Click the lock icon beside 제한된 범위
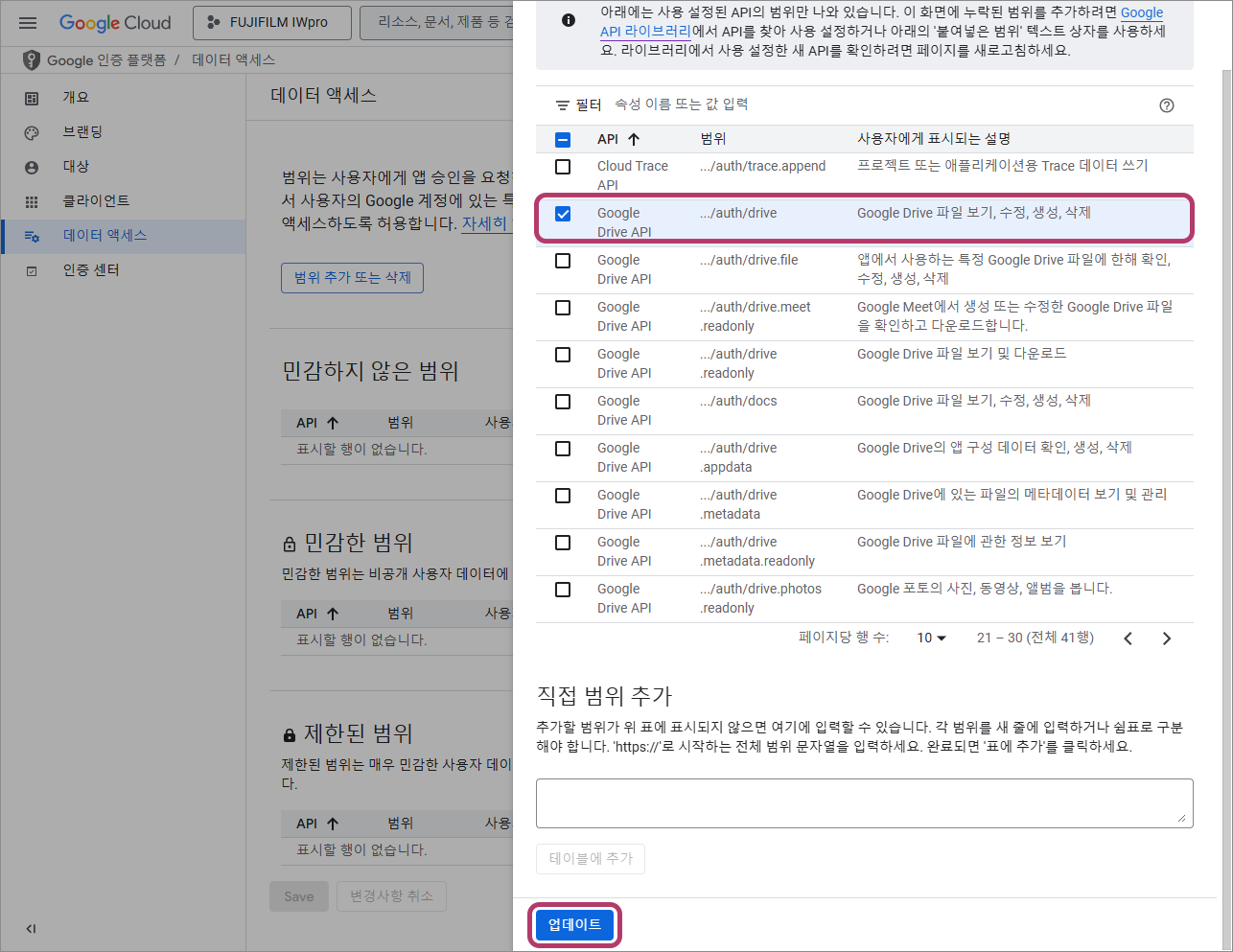 click(x=290, y=735)
